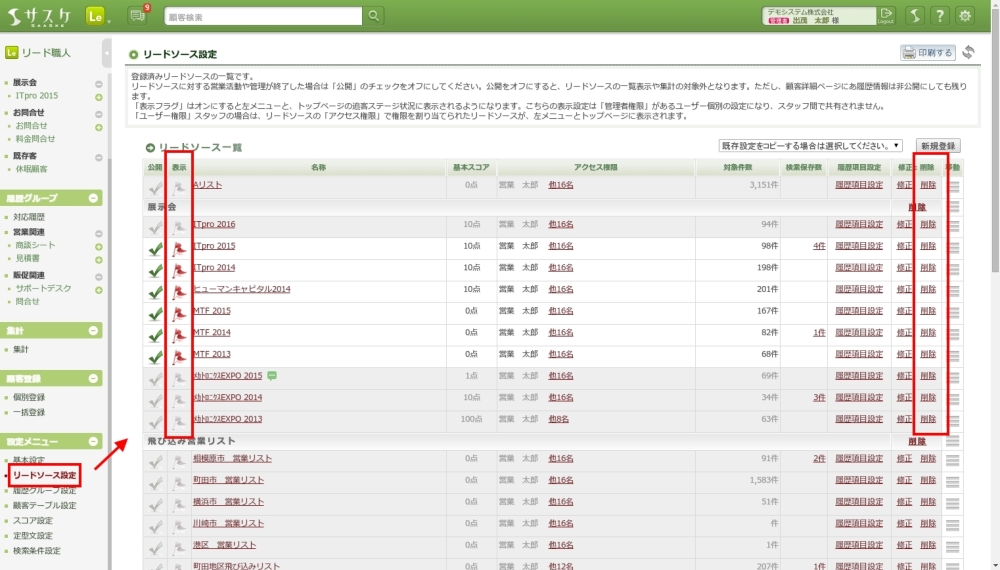Click 履歴項目設定 link for MTF 2015
Viewport: 1000px width, 570px height.
click(x=859, y=311)
